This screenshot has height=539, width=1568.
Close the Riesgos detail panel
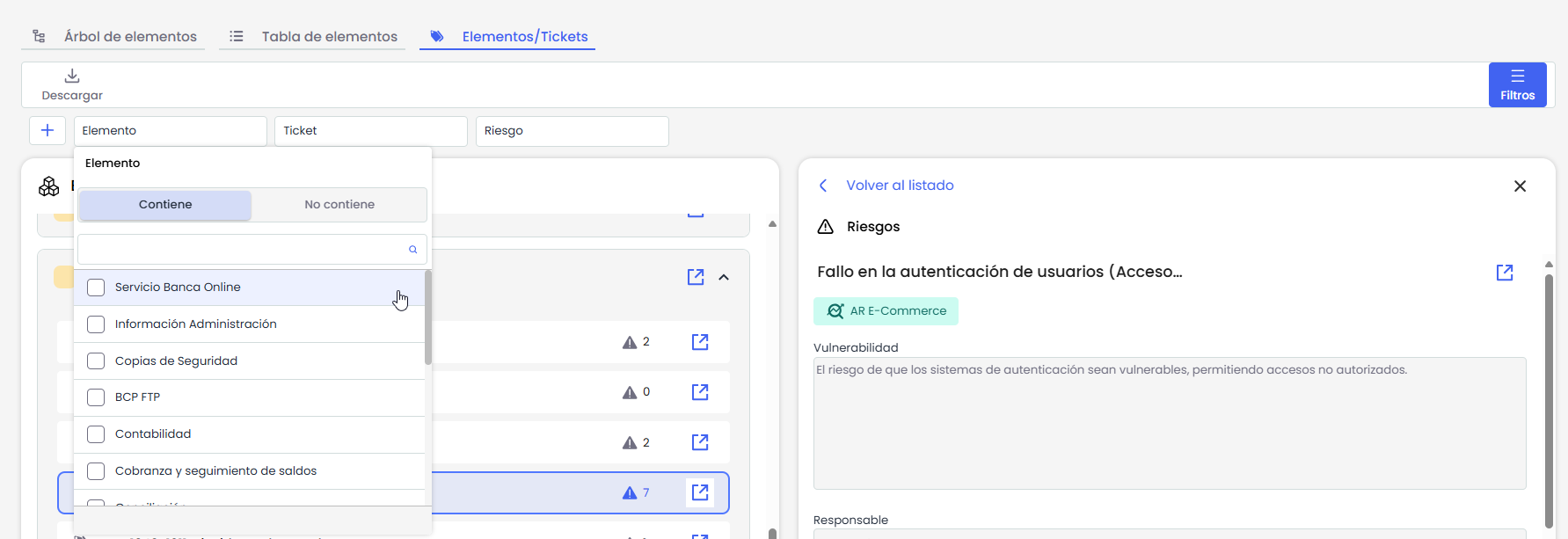pos(1519,186)
